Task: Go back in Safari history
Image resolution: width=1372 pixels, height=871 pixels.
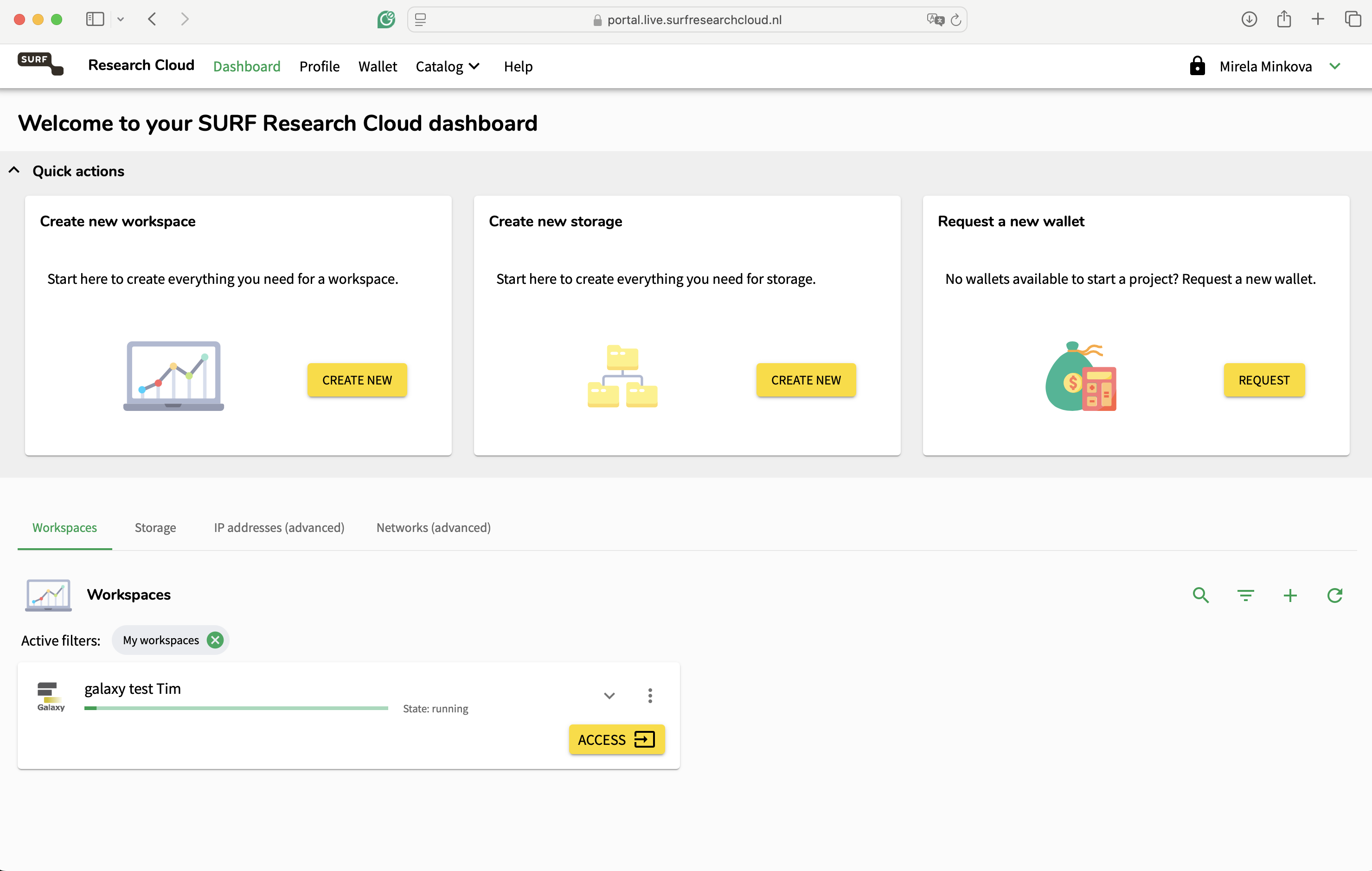Action: 152,19
